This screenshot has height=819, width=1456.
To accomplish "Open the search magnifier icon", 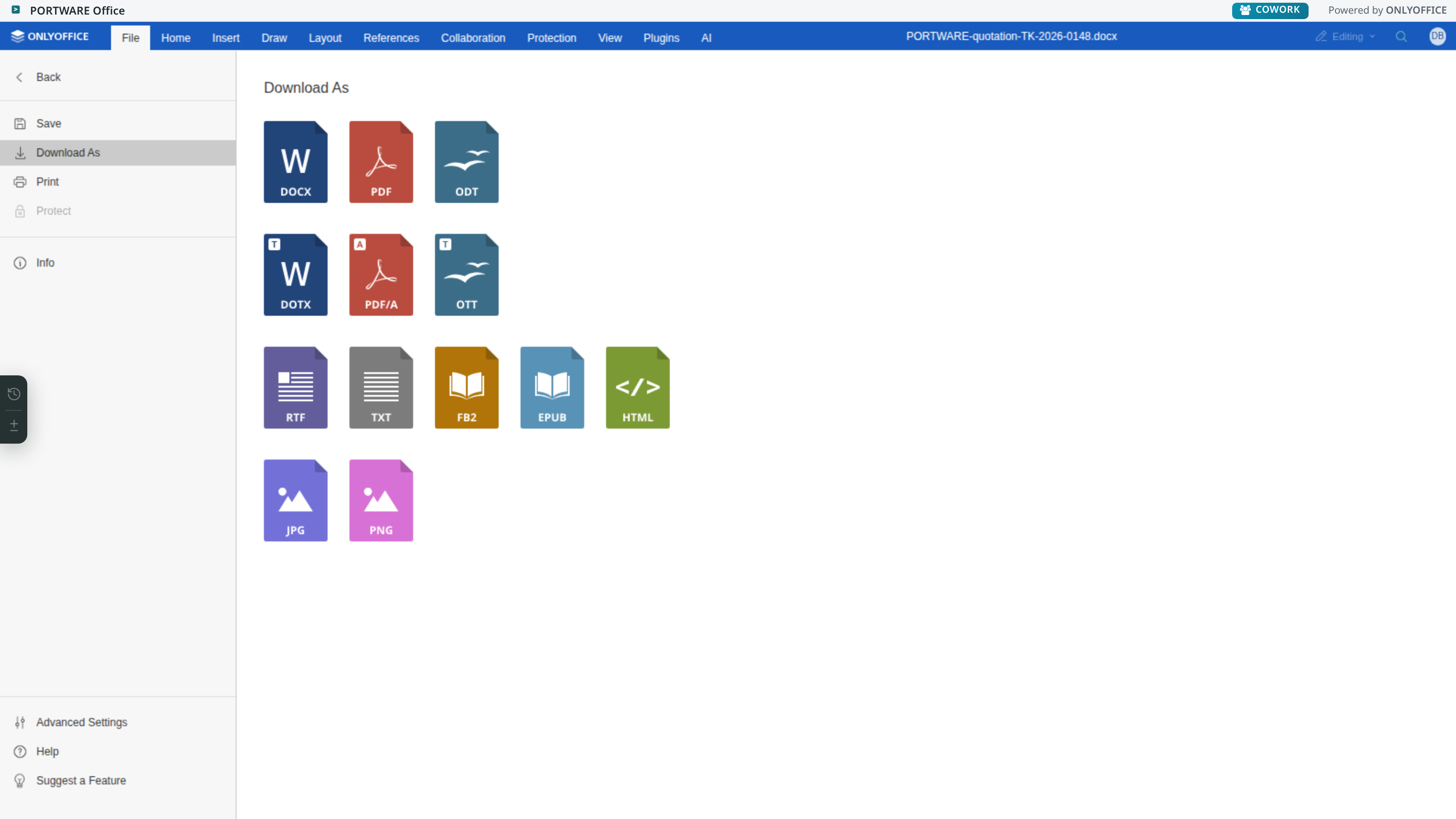I will point(1401,37).
